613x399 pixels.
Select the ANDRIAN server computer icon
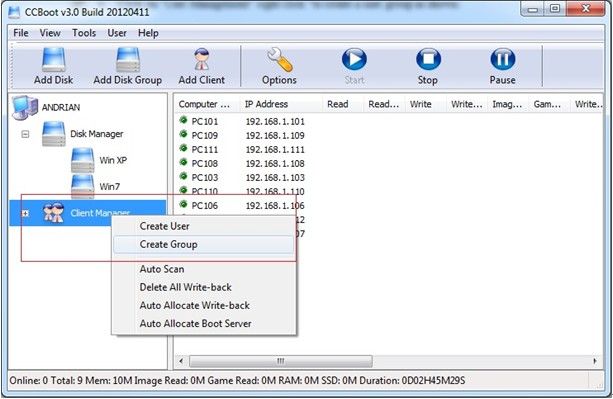25,107
